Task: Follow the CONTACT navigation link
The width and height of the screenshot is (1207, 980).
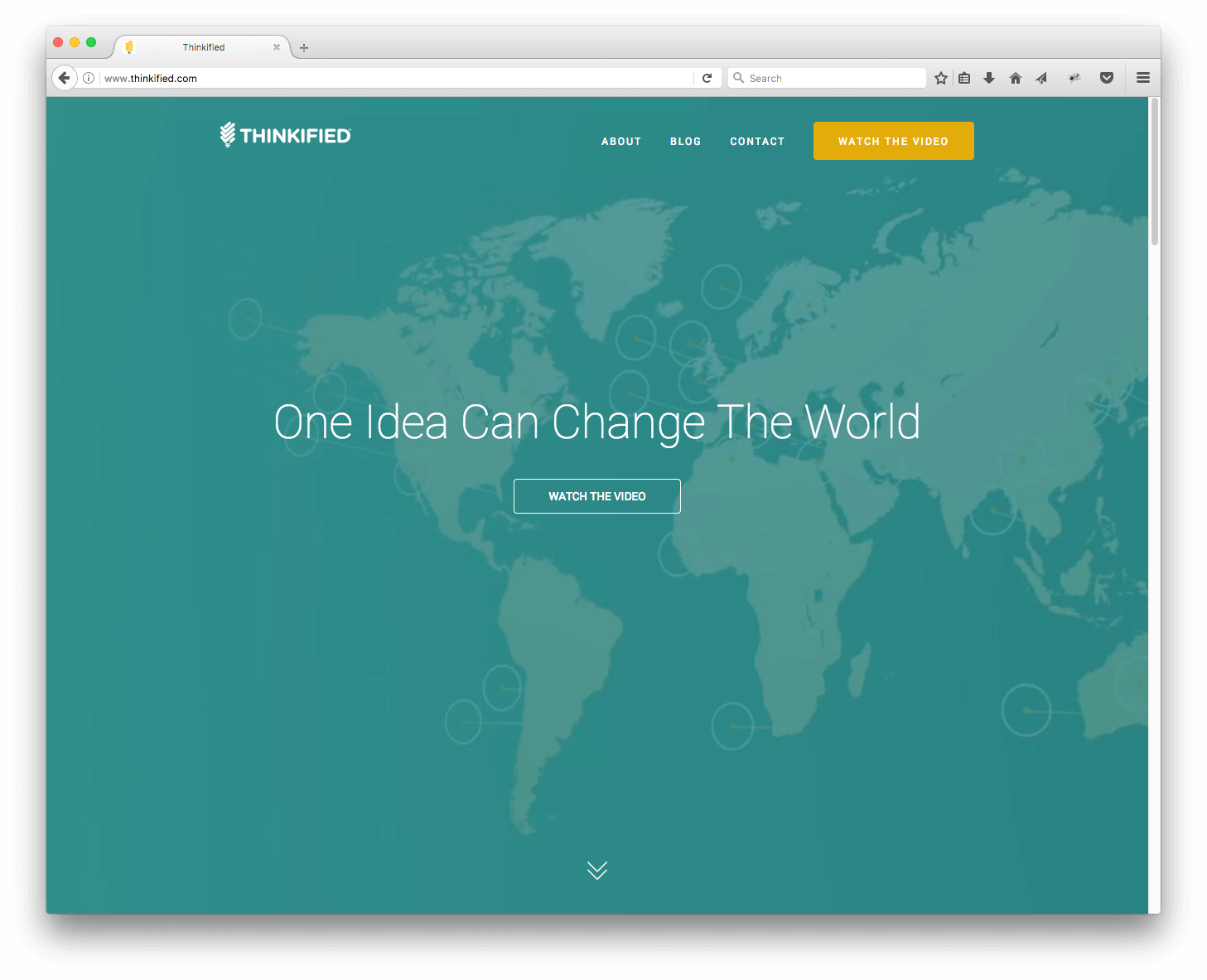Action: click(x=756, y=142)
